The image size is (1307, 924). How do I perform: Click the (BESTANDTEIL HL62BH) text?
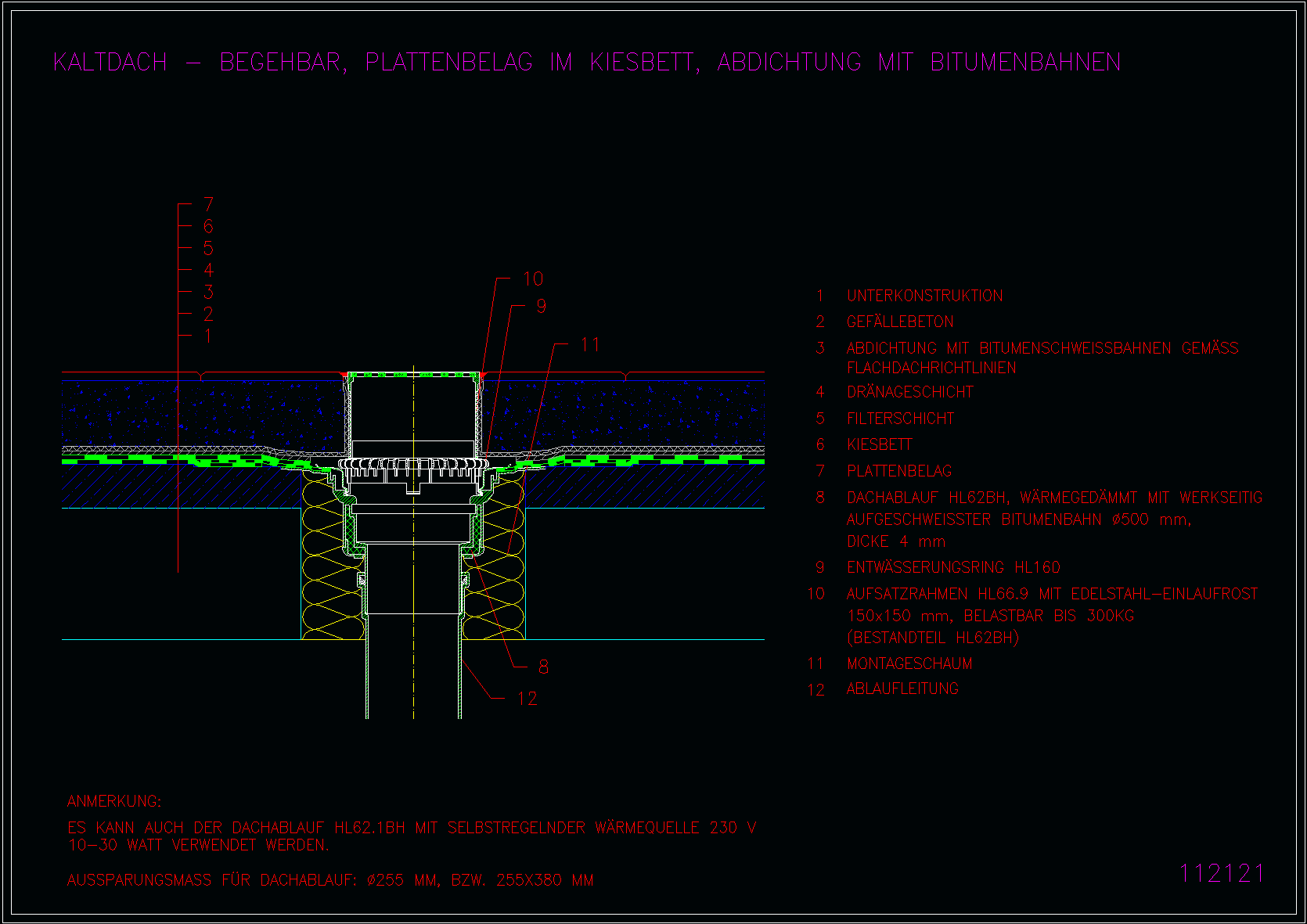pos(933,638)
